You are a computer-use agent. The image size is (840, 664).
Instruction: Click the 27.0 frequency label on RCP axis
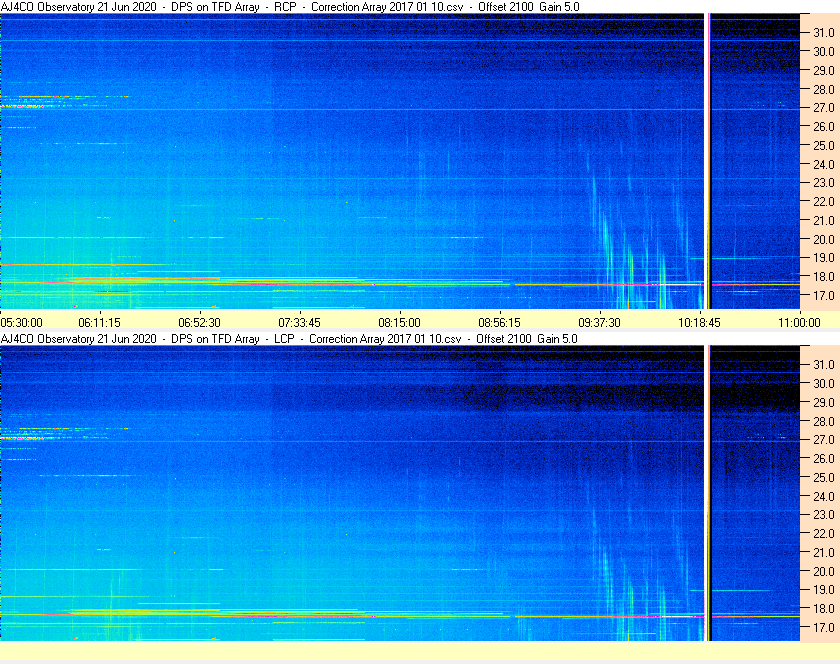pyautogui.click(x=824, y=108)
